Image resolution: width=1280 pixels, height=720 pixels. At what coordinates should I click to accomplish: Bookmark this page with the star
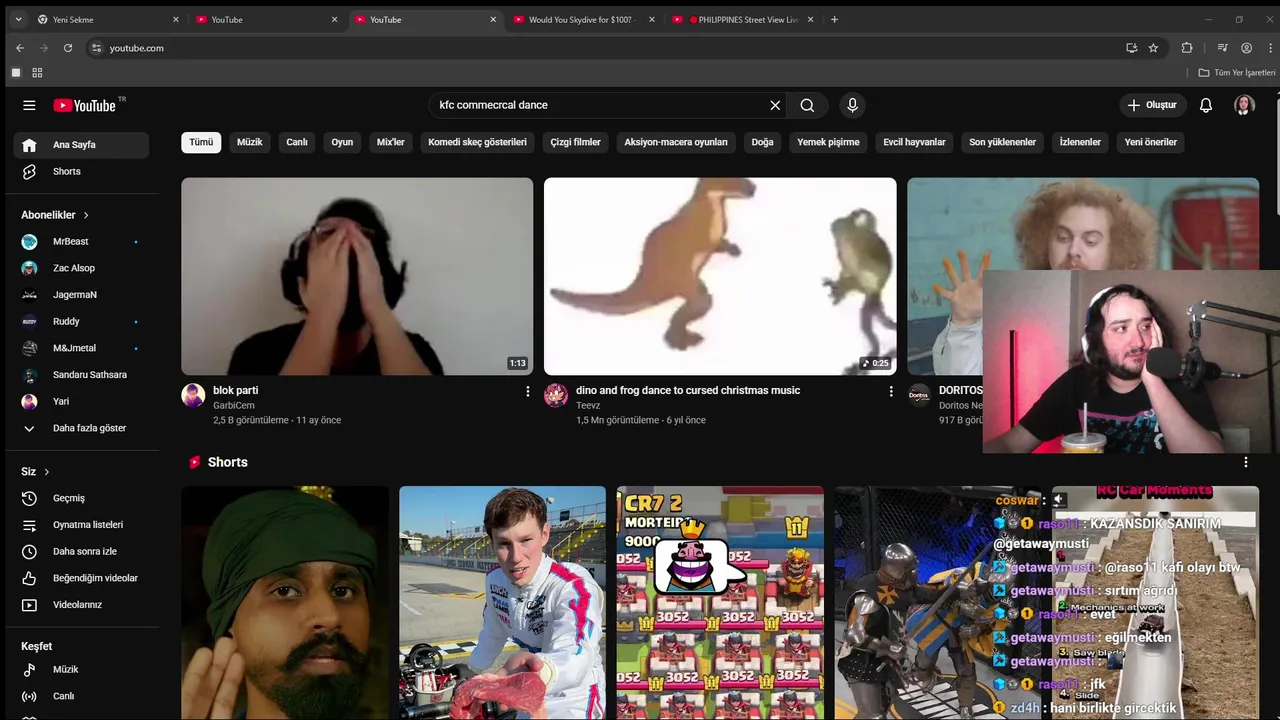coord(1153,48)
